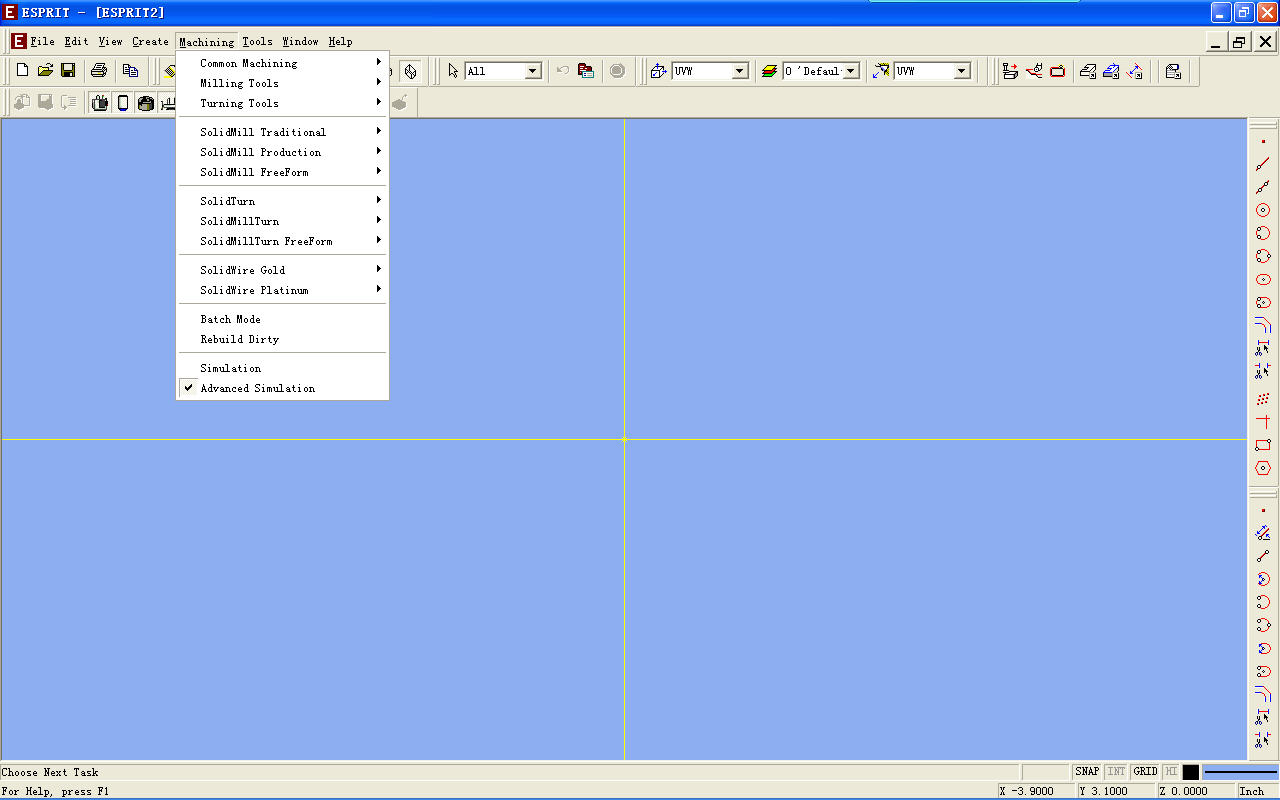Select the two-point Segment tool
1280x800 pixels.
click(1263, 187)
